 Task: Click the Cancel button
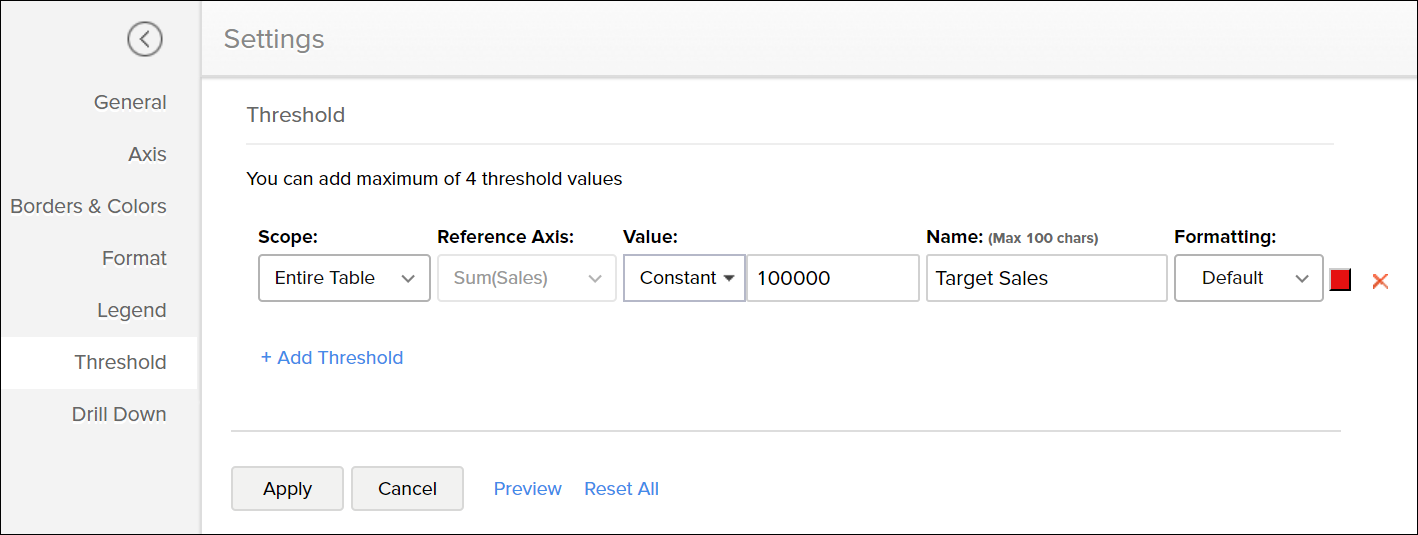tap(407, 489)
